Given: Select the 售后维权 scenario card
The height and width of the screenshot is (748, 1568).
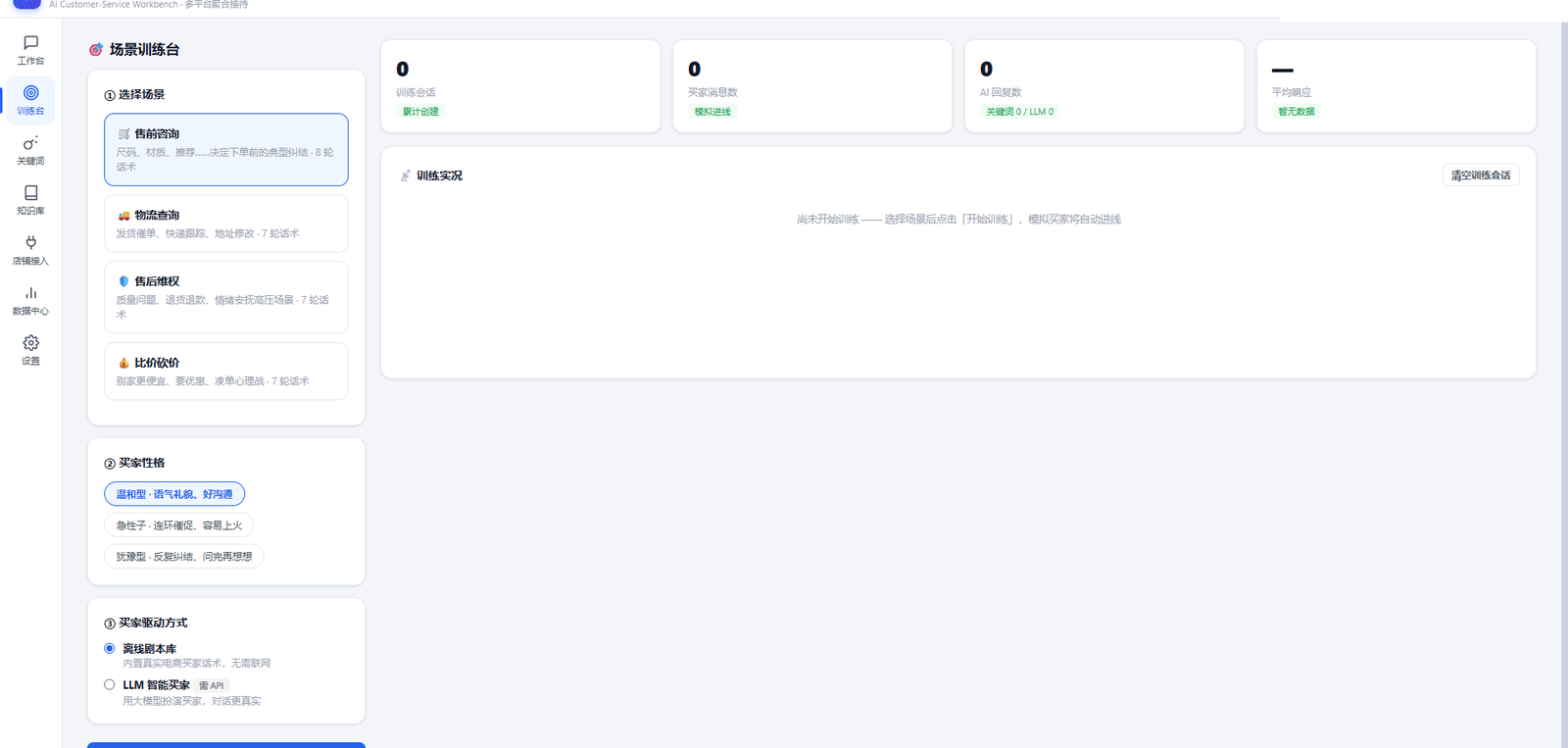Looking at the screenshot, I should [226, 297].
